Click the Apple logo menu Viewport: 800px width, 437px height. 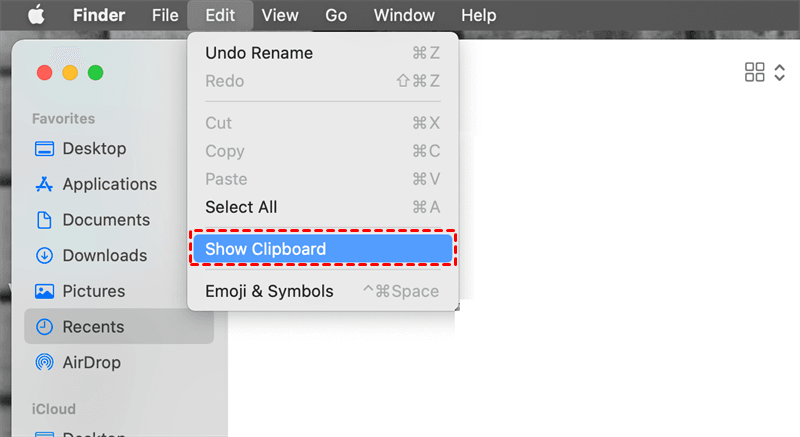(x=36, y=15)
